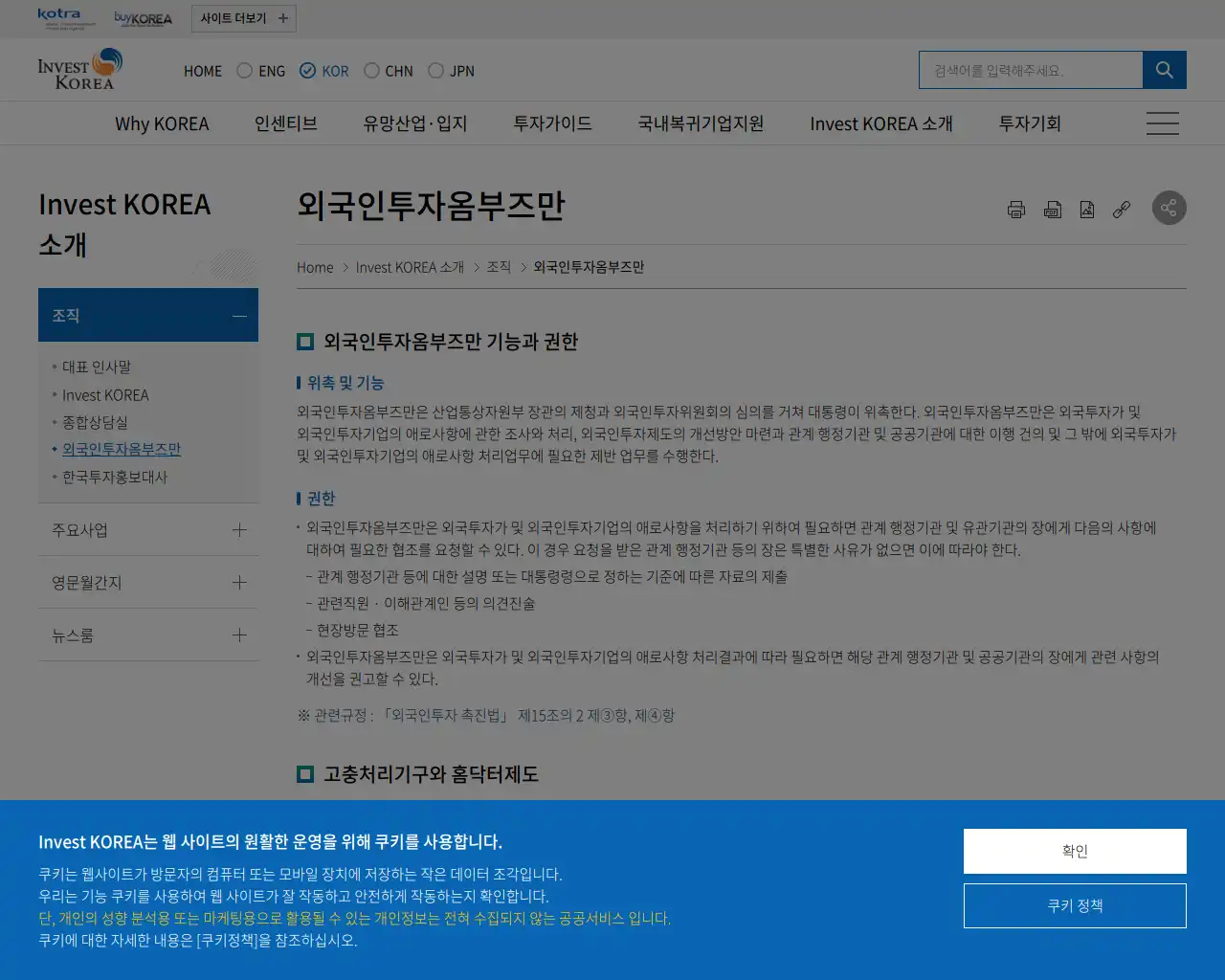Click the print icon
This screenshot has width=1225, height=980.
pyautogui.click(x=1015, y=208)
